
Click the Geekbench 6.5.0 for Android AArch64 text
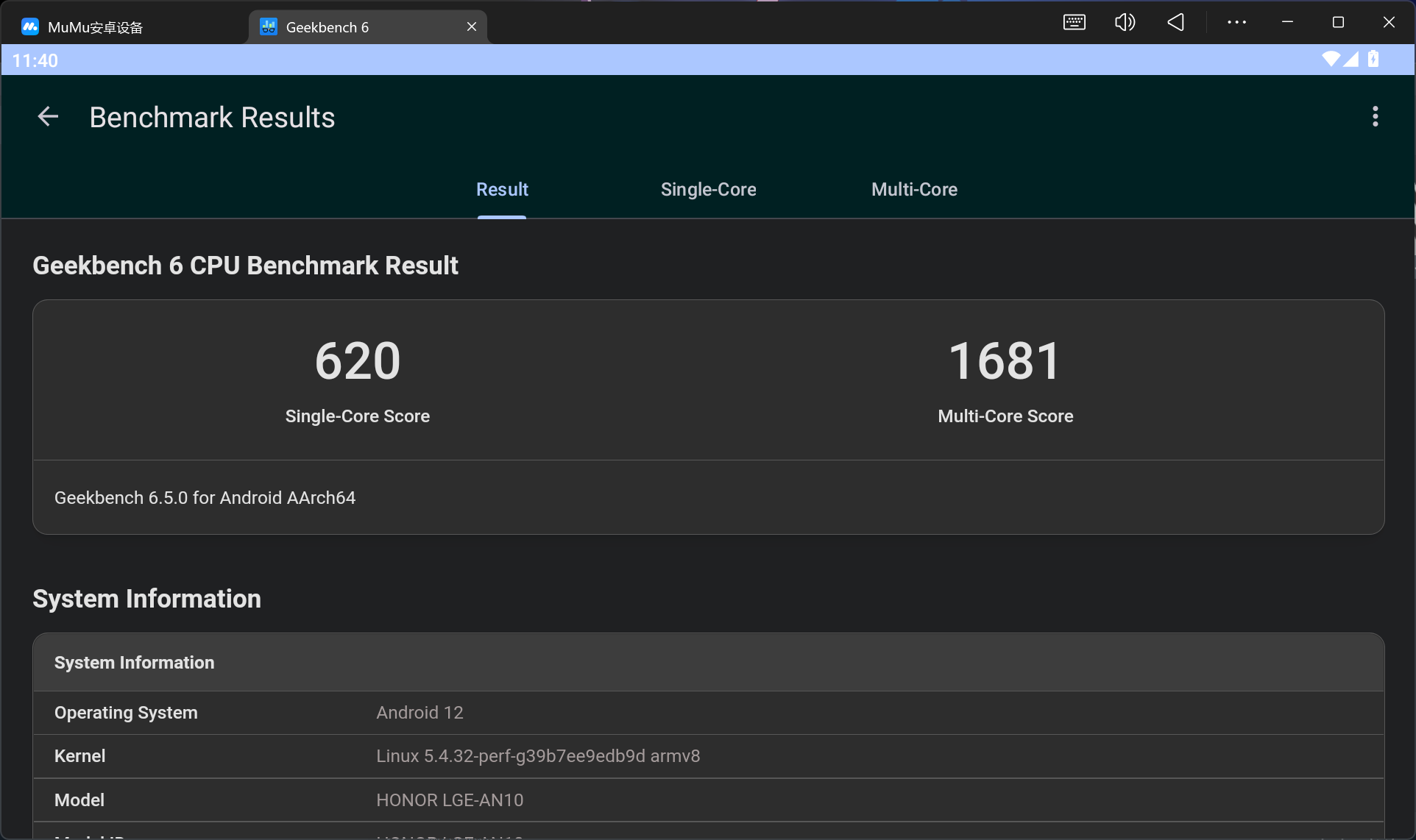[x=205, y=498]
